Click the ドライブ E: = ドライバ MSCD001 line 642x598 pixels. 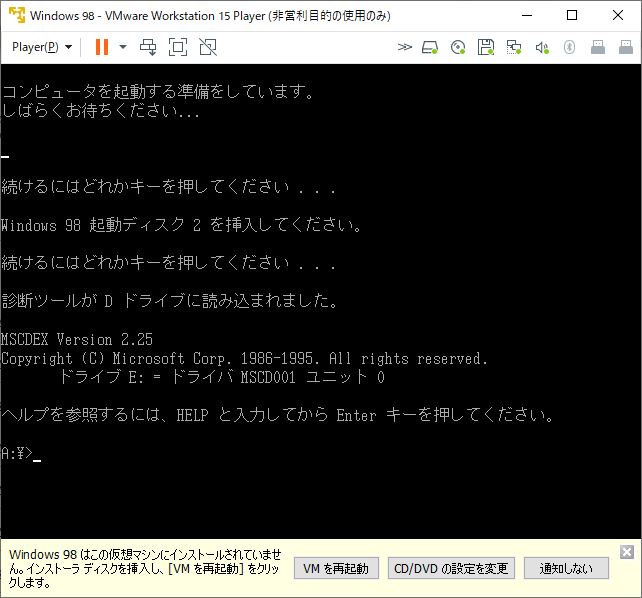pyautogui.click(x=222, y=377)
